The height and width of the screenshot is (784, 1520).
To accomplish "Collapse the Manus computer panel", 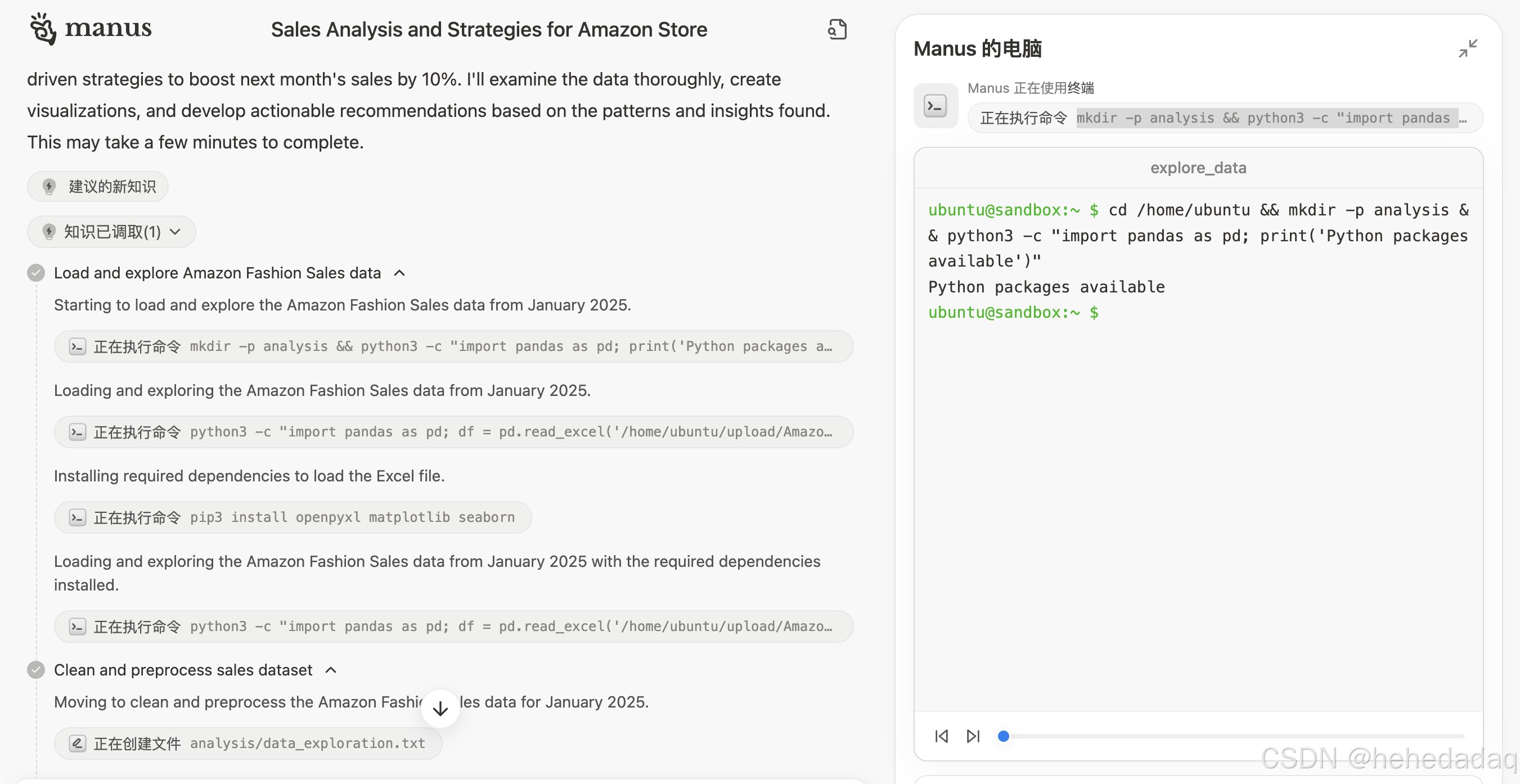I will click(1468, 48).
